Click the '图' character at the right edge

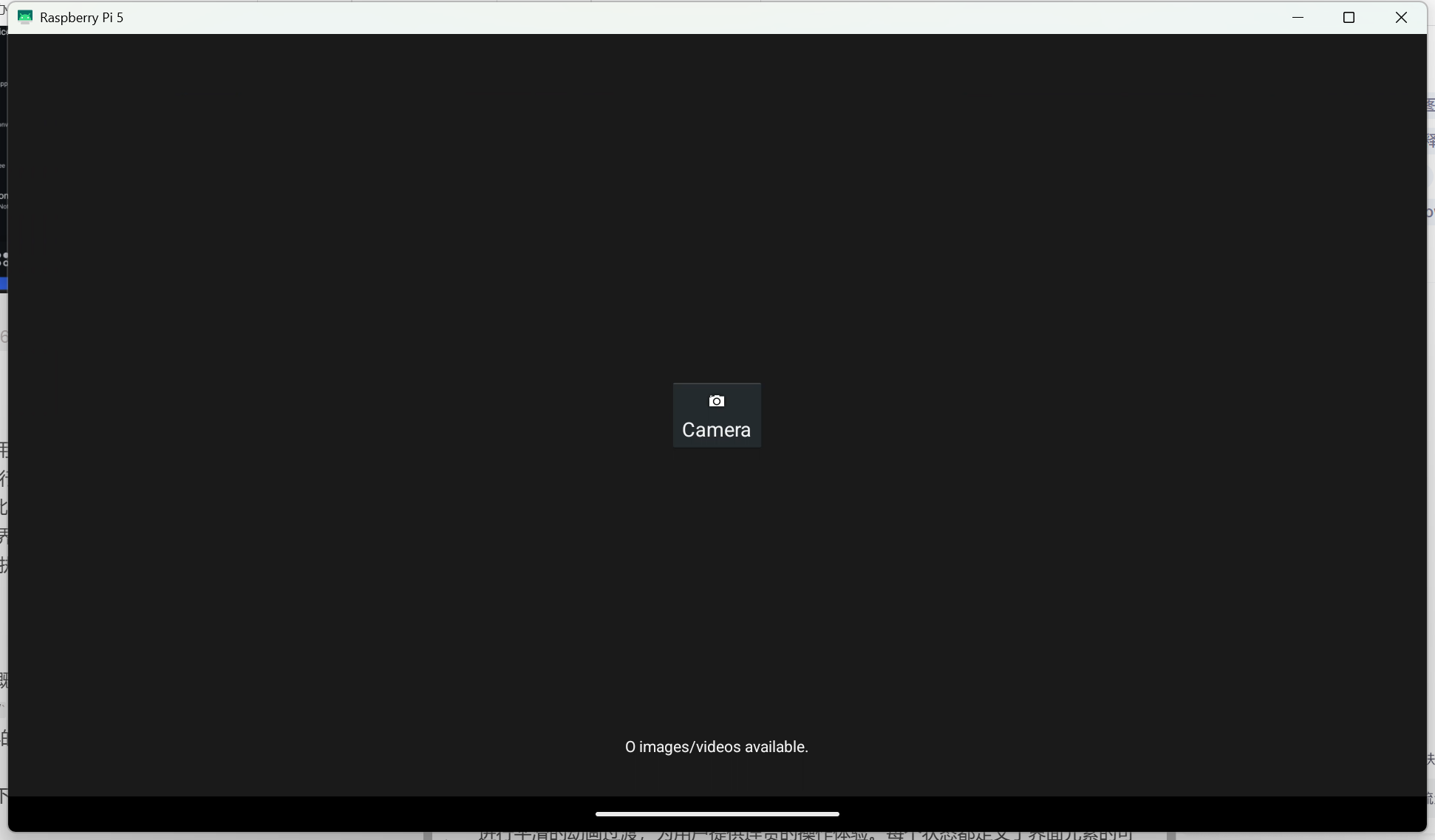[x=1431, y=105]
